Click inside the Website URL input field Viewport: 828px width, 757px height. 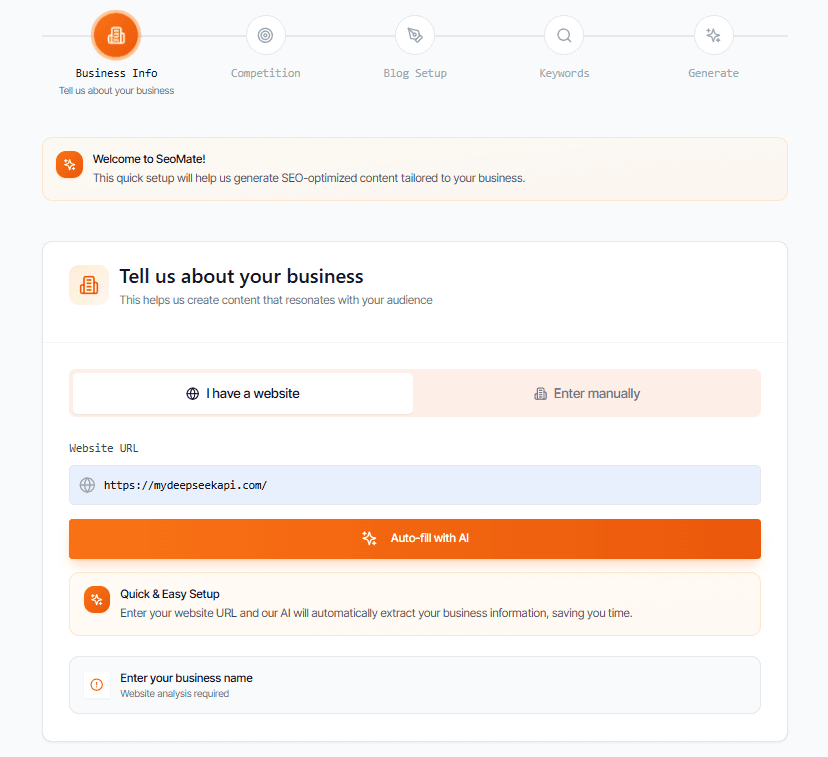tap(414, 485)
